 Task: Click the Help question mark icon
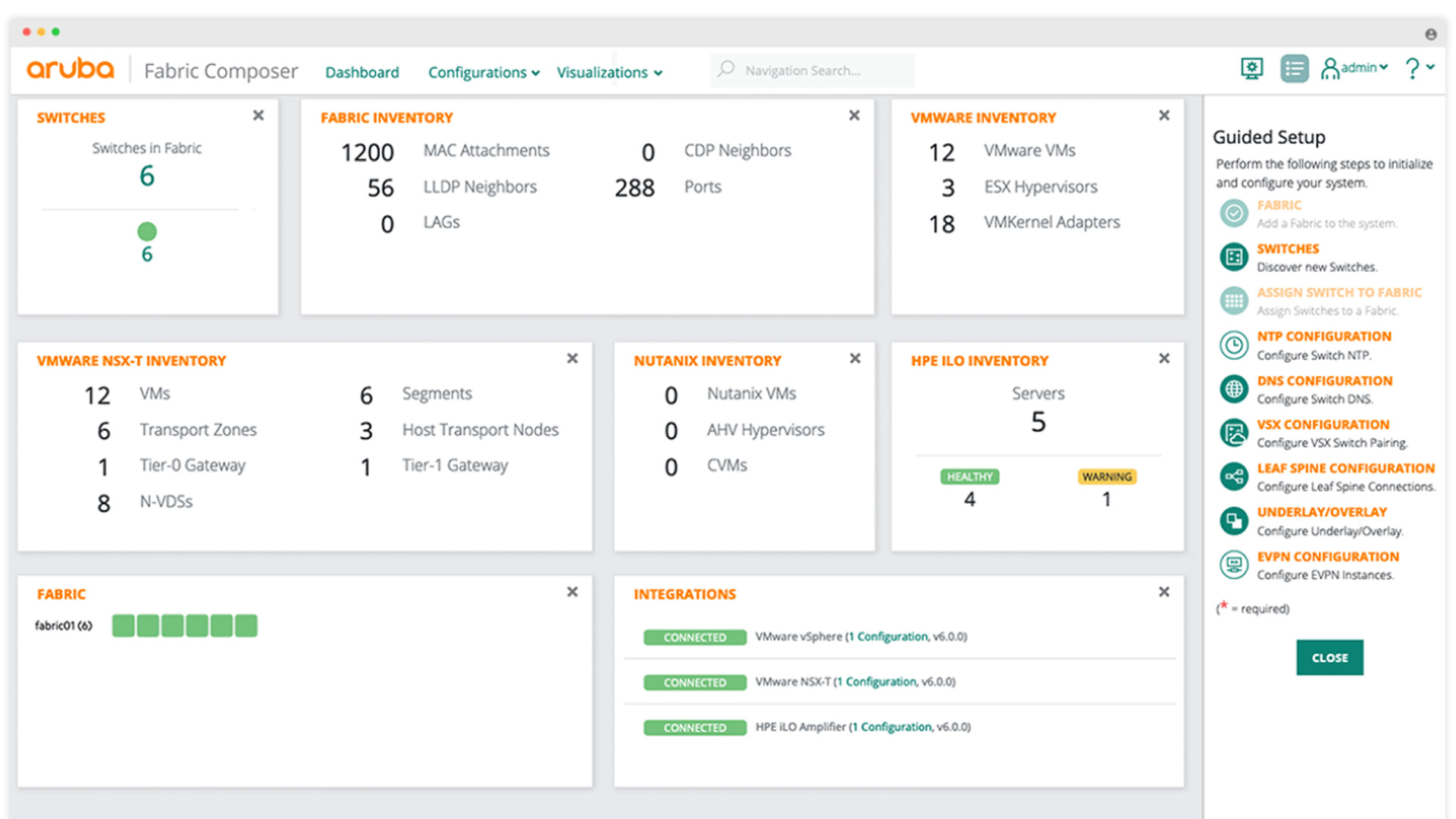pos(1411,68)
